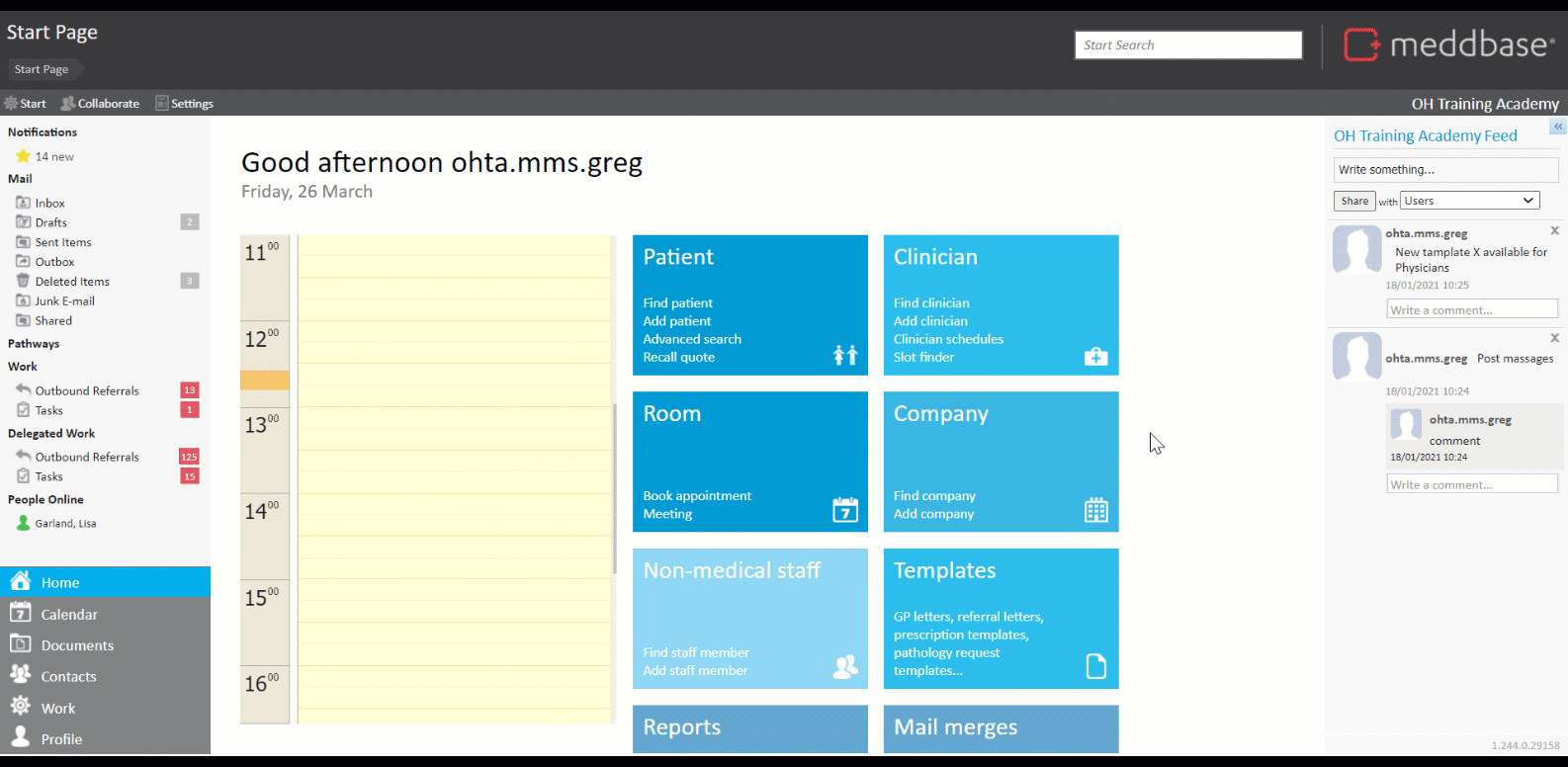Click the Advanced search link
1568x767 pixels.
(x=691, y=339)
